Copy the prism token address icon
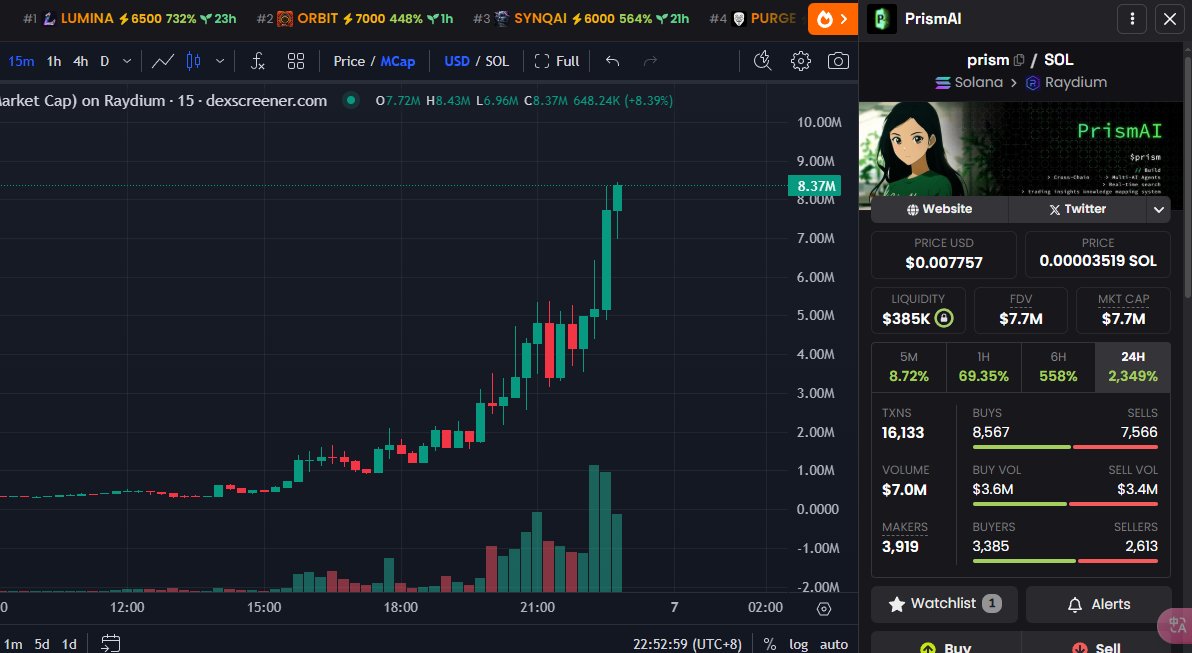Image resolution: width=1192 pixels, height=653 pixels. (x=1019, y=60)
